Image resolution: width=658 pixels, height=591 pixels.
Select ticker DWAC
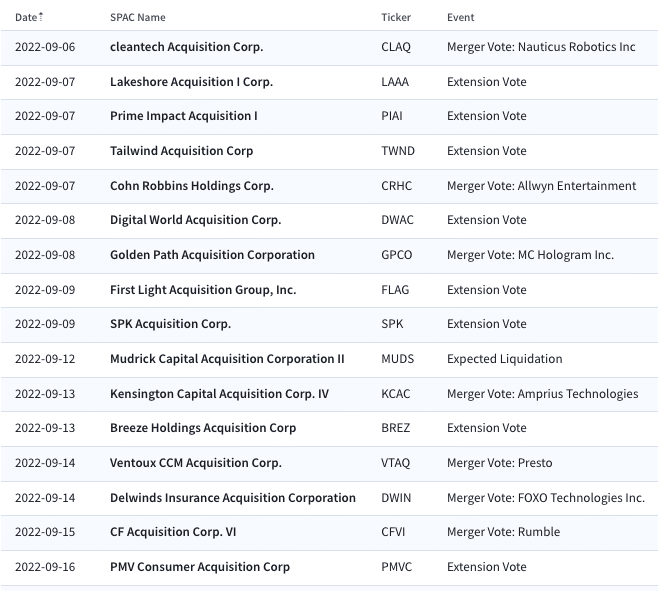click(x=397, y=220)
